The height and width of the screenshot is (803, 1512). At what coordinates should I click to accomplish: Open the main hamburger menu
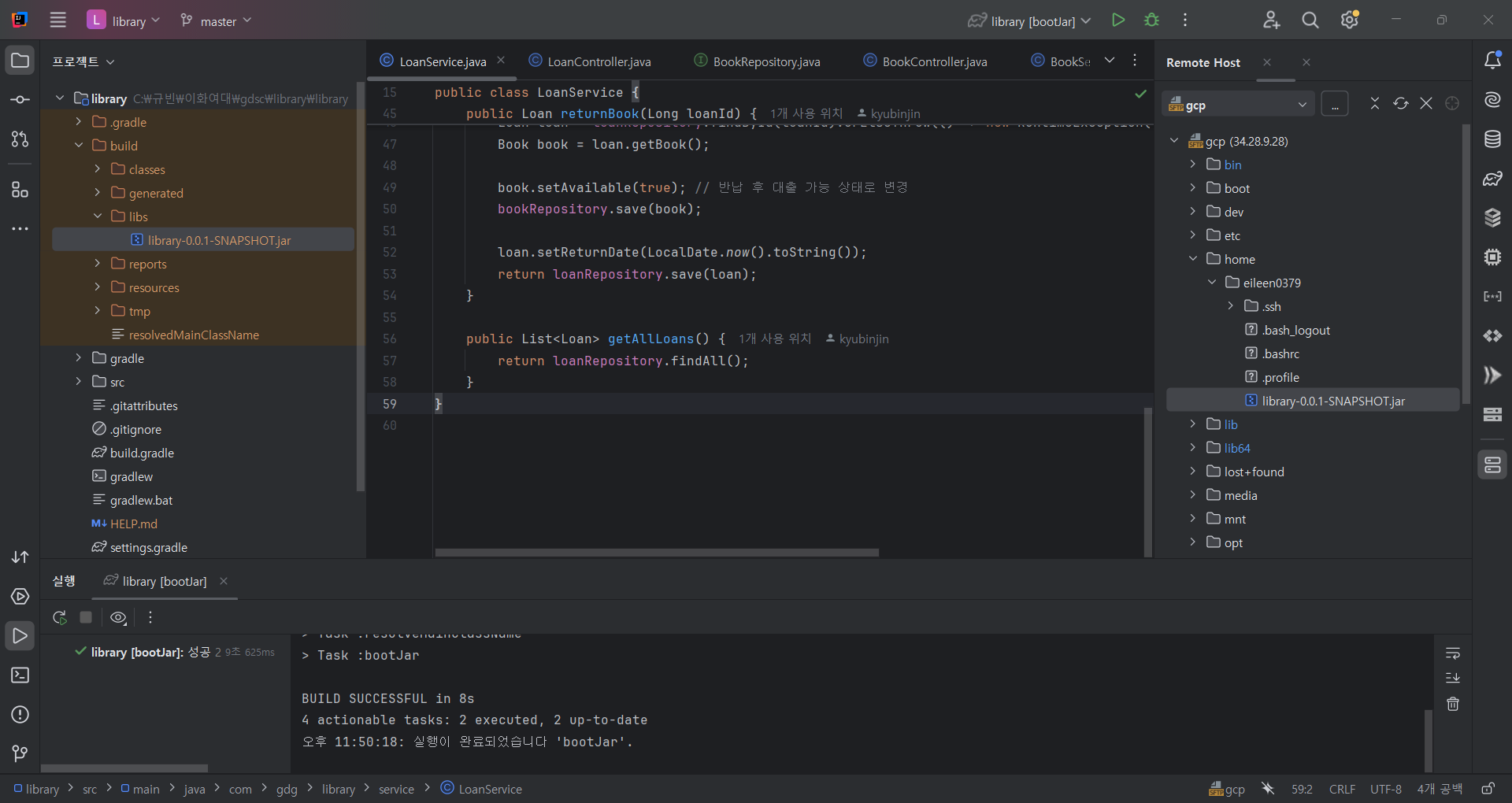(58, 20)
